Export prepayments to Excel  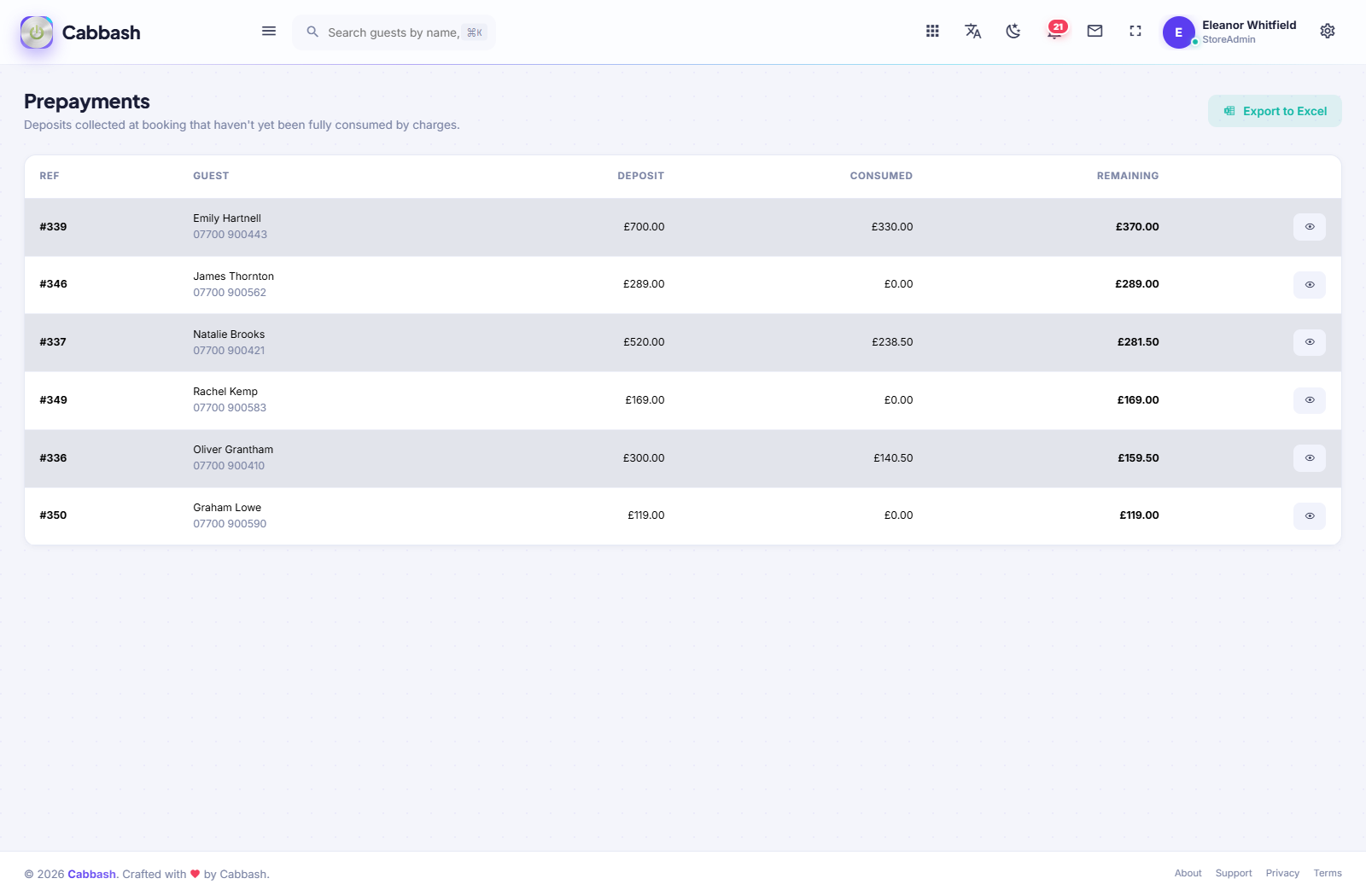[x=1275, y=111]
